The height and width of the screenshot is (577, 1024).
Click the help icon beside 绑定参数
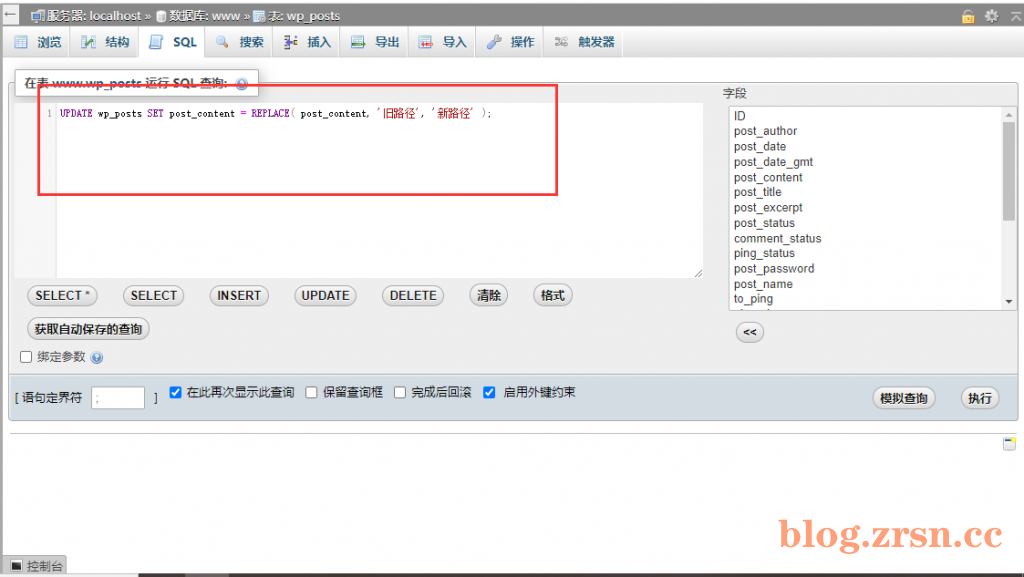(x=97, y=357)
